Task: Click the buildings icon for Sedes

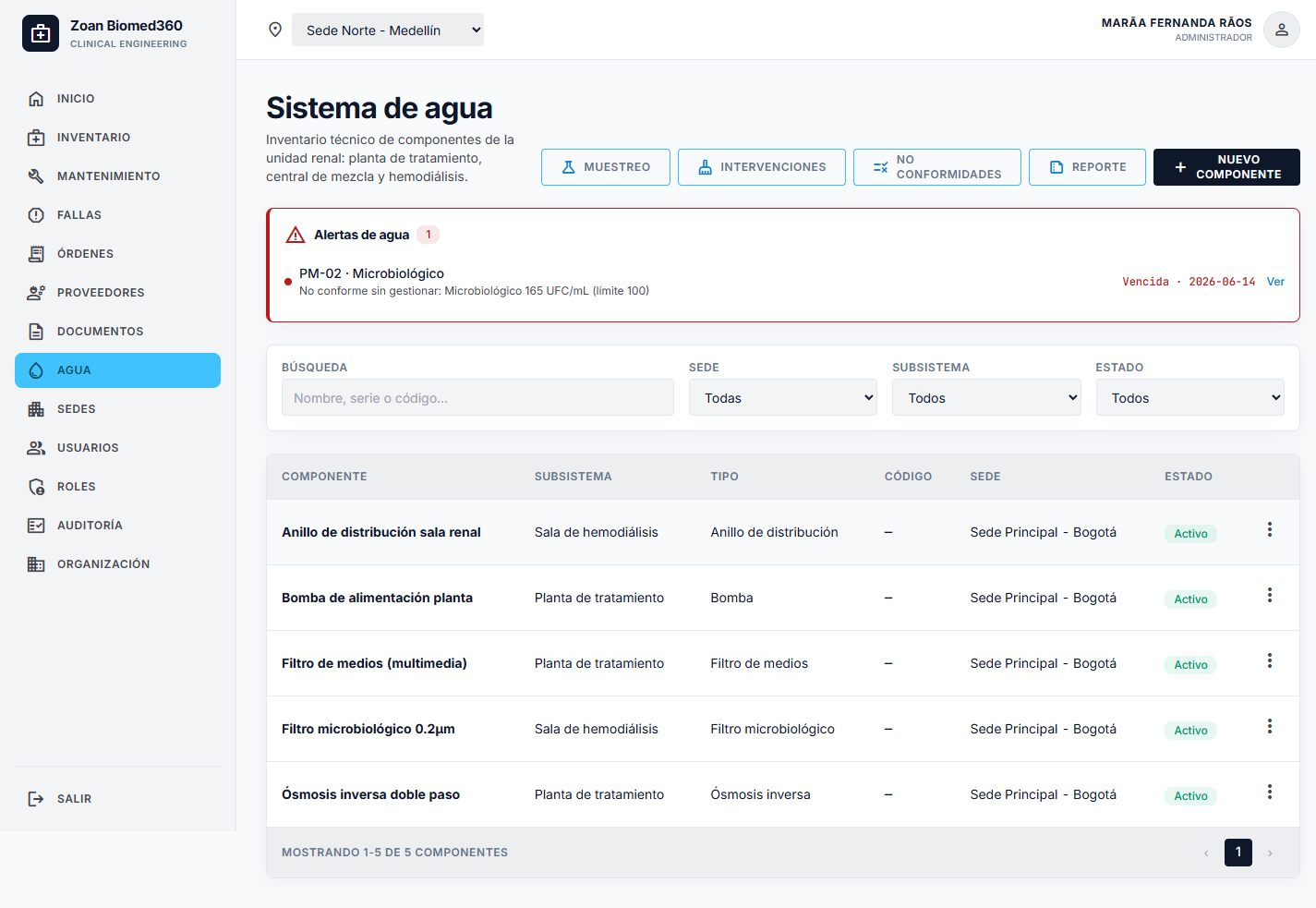Action: pos(36,409)
